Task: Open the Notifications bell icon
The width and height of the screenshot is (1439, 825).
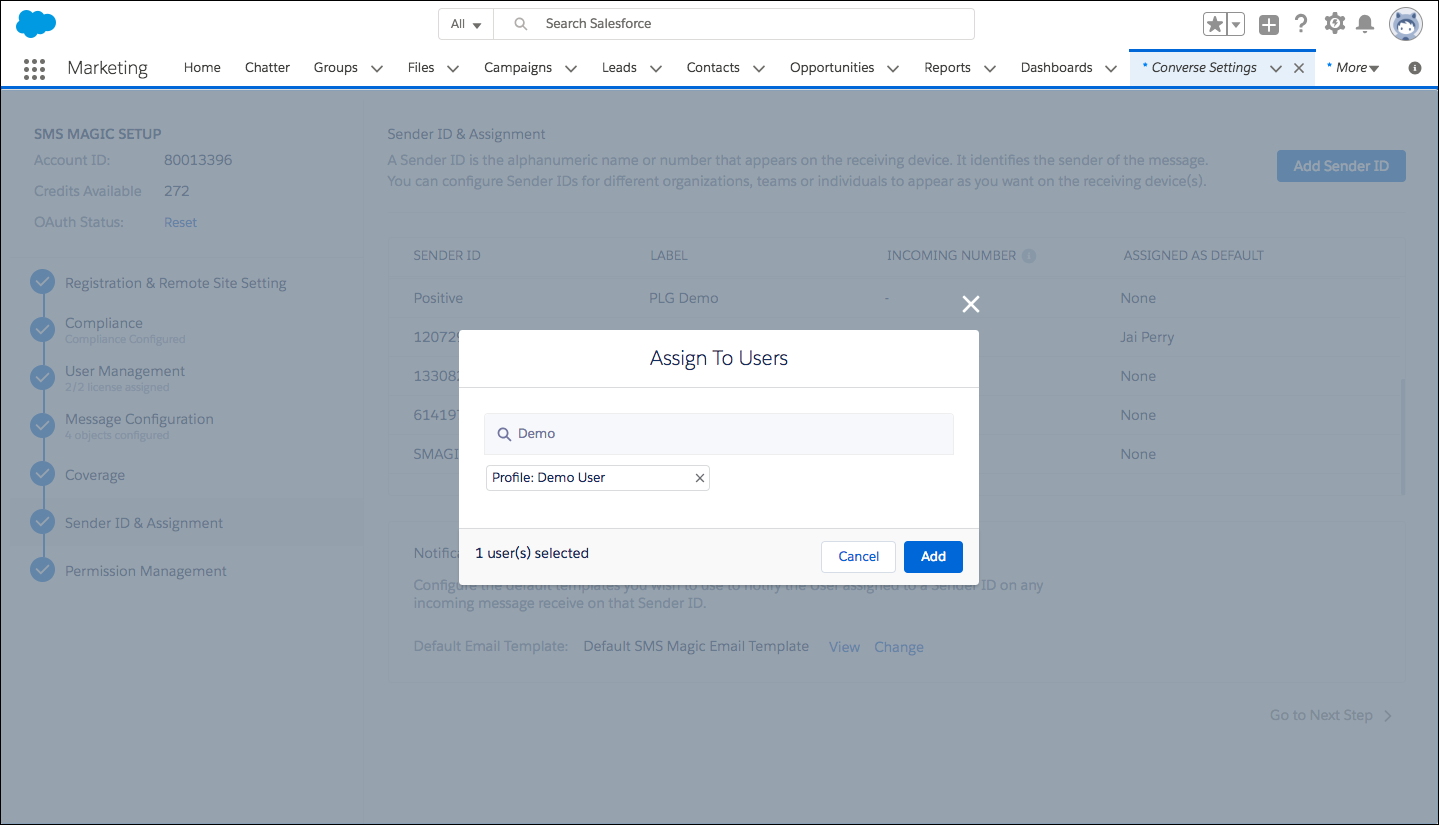Action: pyautogui.click(x=1364, y=24)
